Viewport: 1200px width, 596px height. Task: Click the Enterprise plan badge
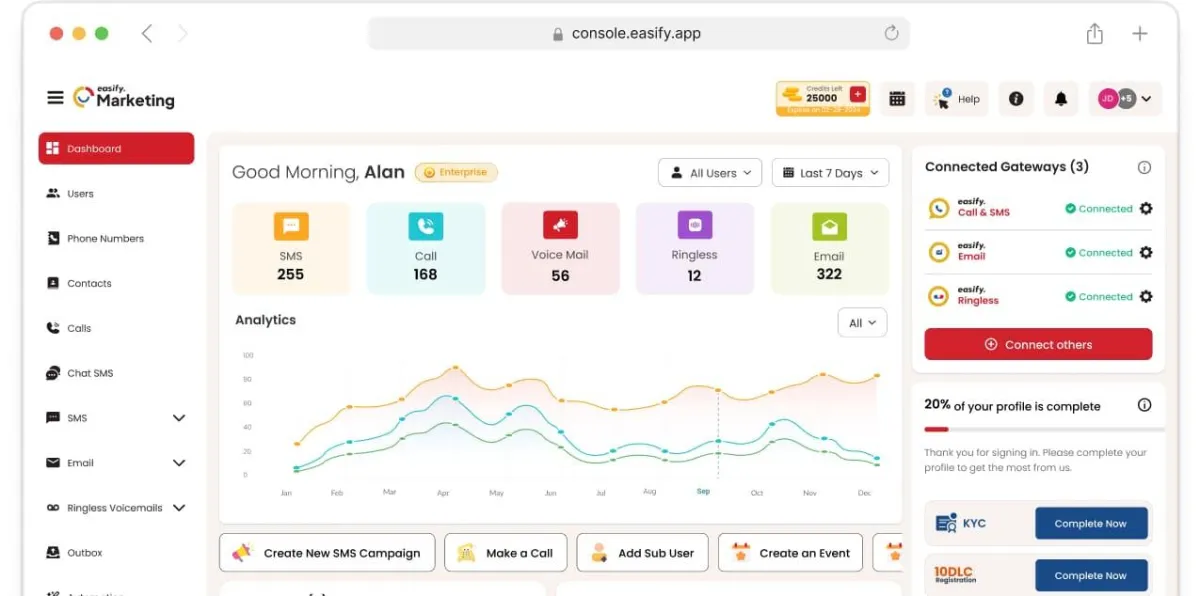[456, 172]
